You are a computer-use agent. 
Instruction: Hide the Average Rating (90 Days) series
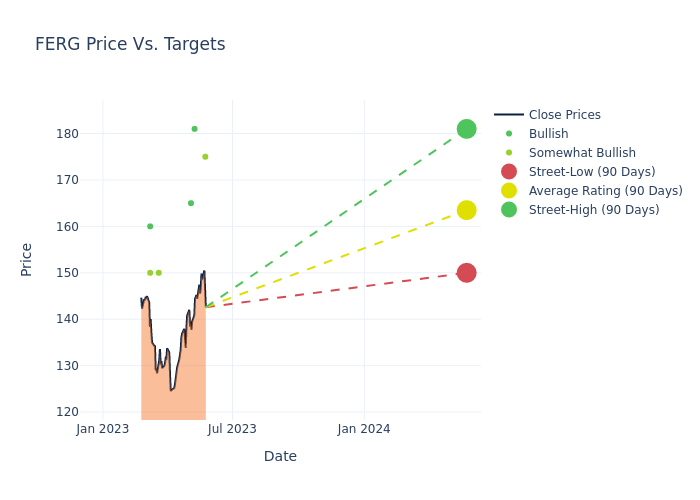[x=605, y=191]
